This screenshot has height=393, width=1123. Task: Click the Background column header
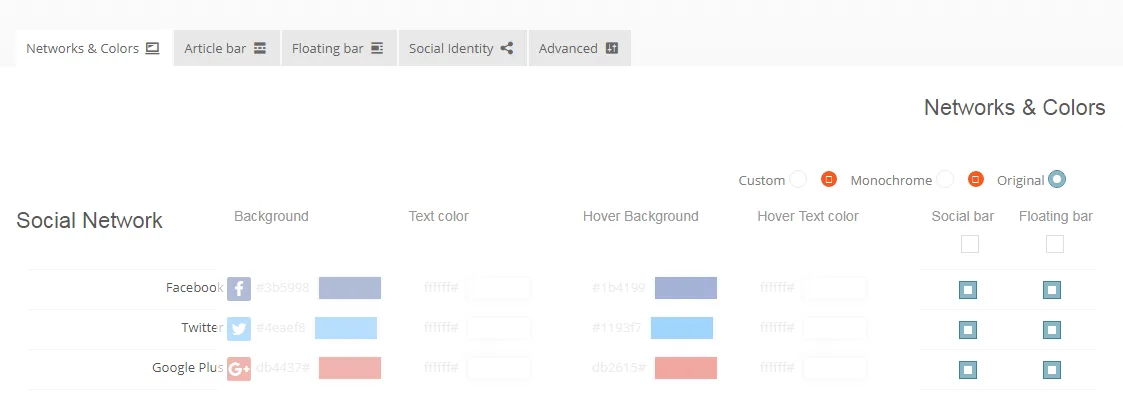(271, 216)
